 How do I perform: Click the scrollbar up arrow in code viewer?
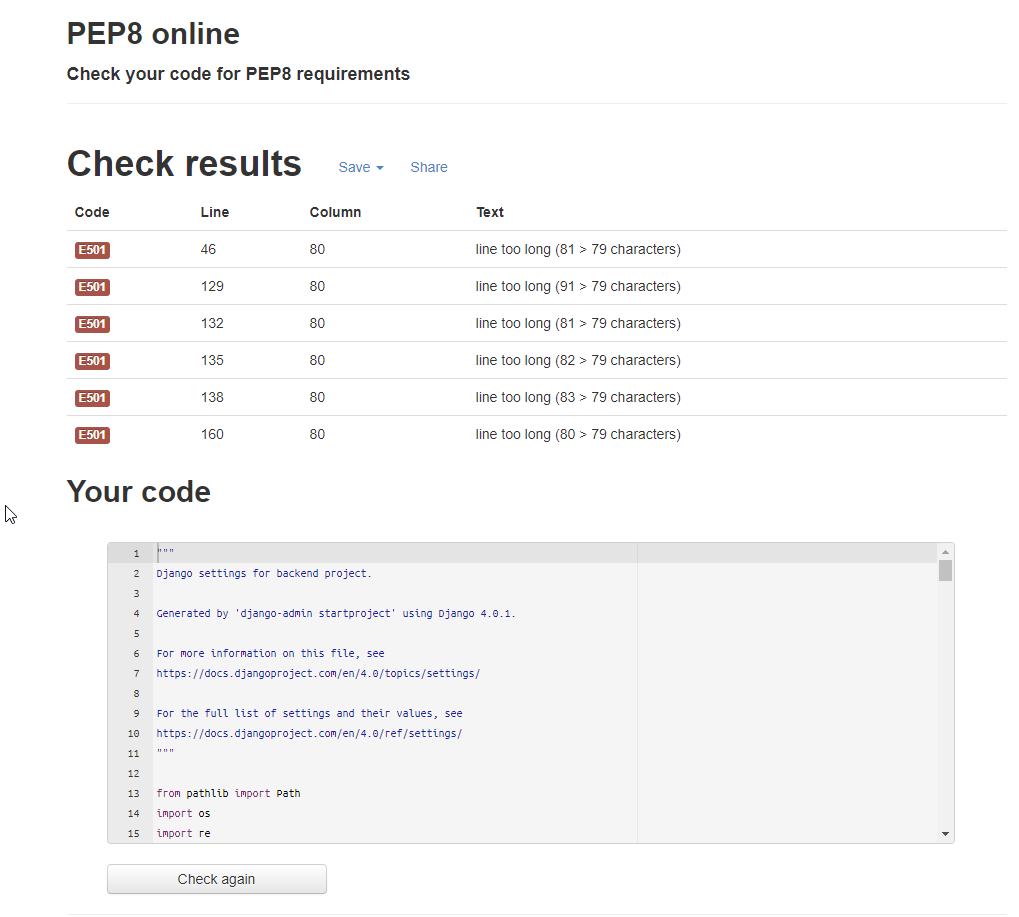pyautogui.click(x=944, y=550)
